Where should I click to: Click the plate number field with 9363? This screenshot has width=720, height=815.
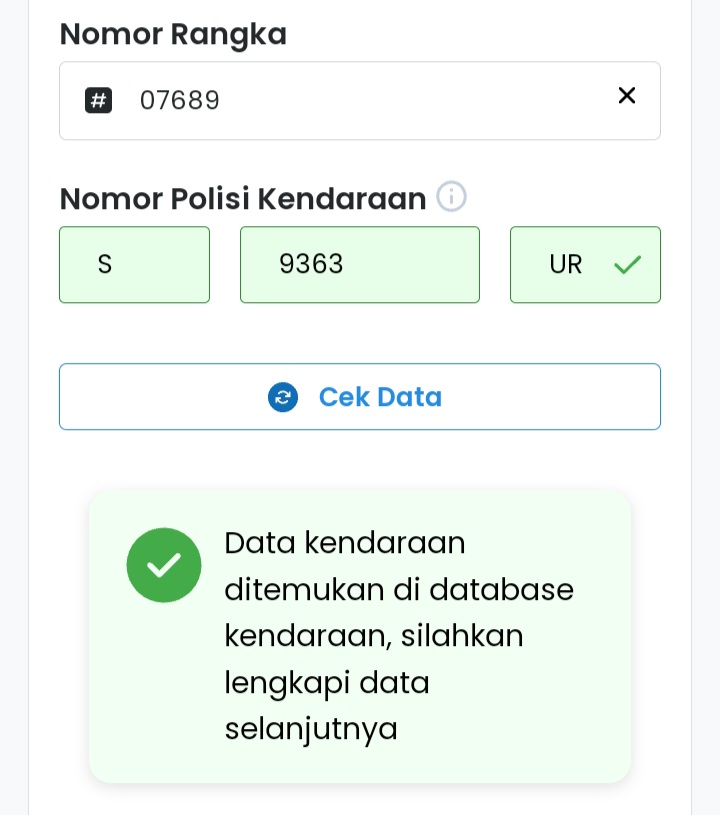click(360, 265)
